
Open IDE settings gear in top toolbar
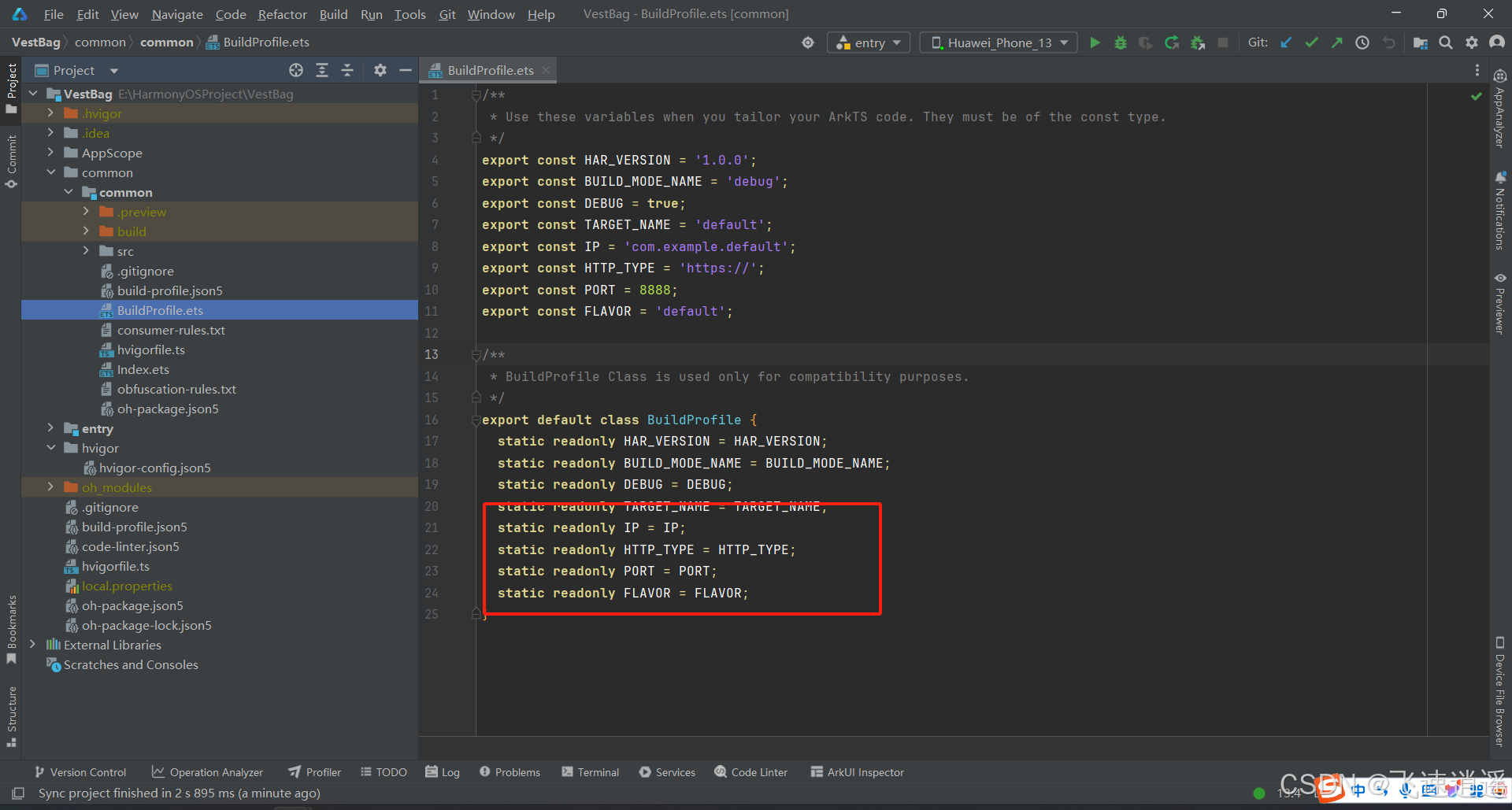[1472, 43]
